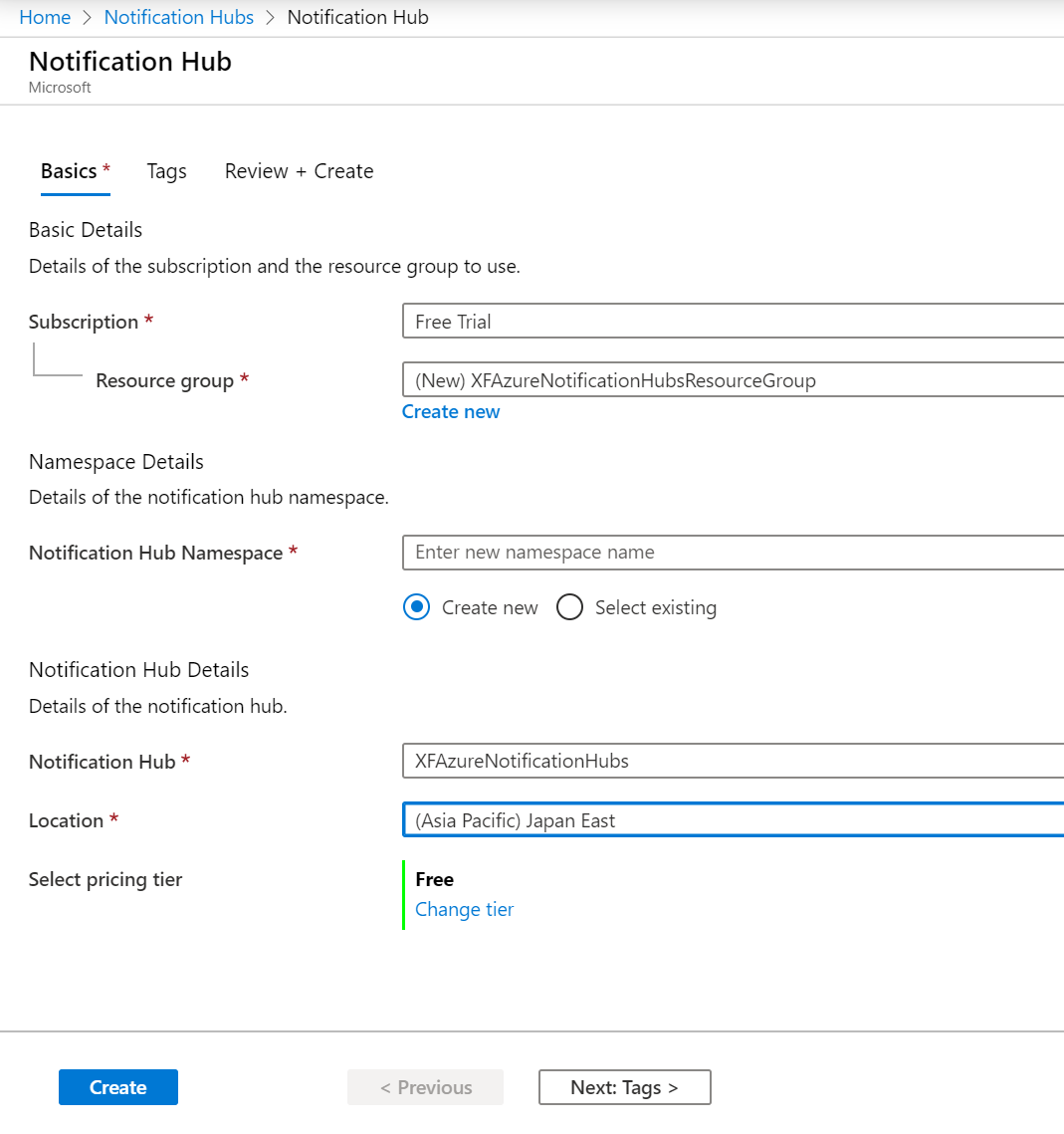Click Create new link under Resource group
Screen dimensions: 1064x1134
[x=451, y=411]
